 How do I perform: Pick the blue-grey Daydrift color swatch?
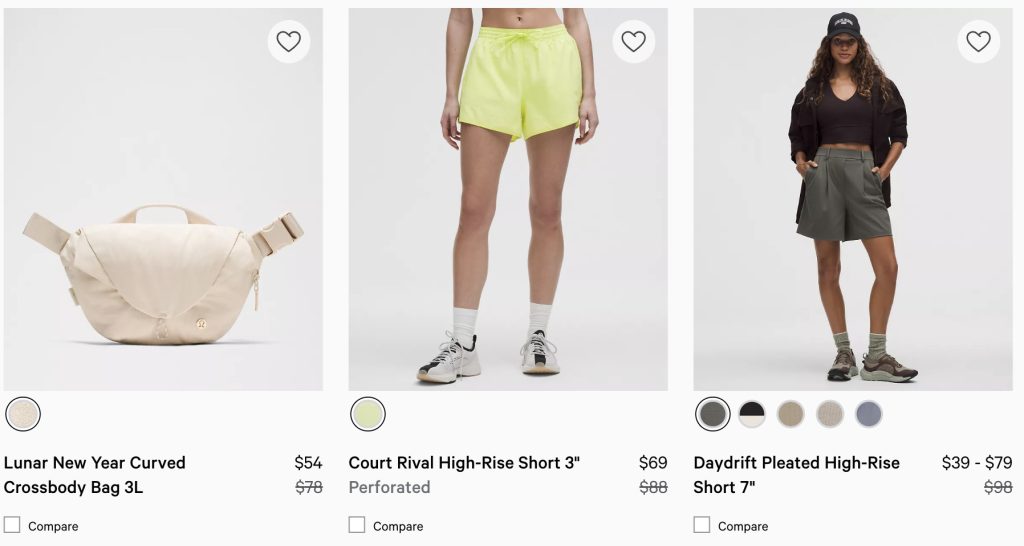coord(869,414)
